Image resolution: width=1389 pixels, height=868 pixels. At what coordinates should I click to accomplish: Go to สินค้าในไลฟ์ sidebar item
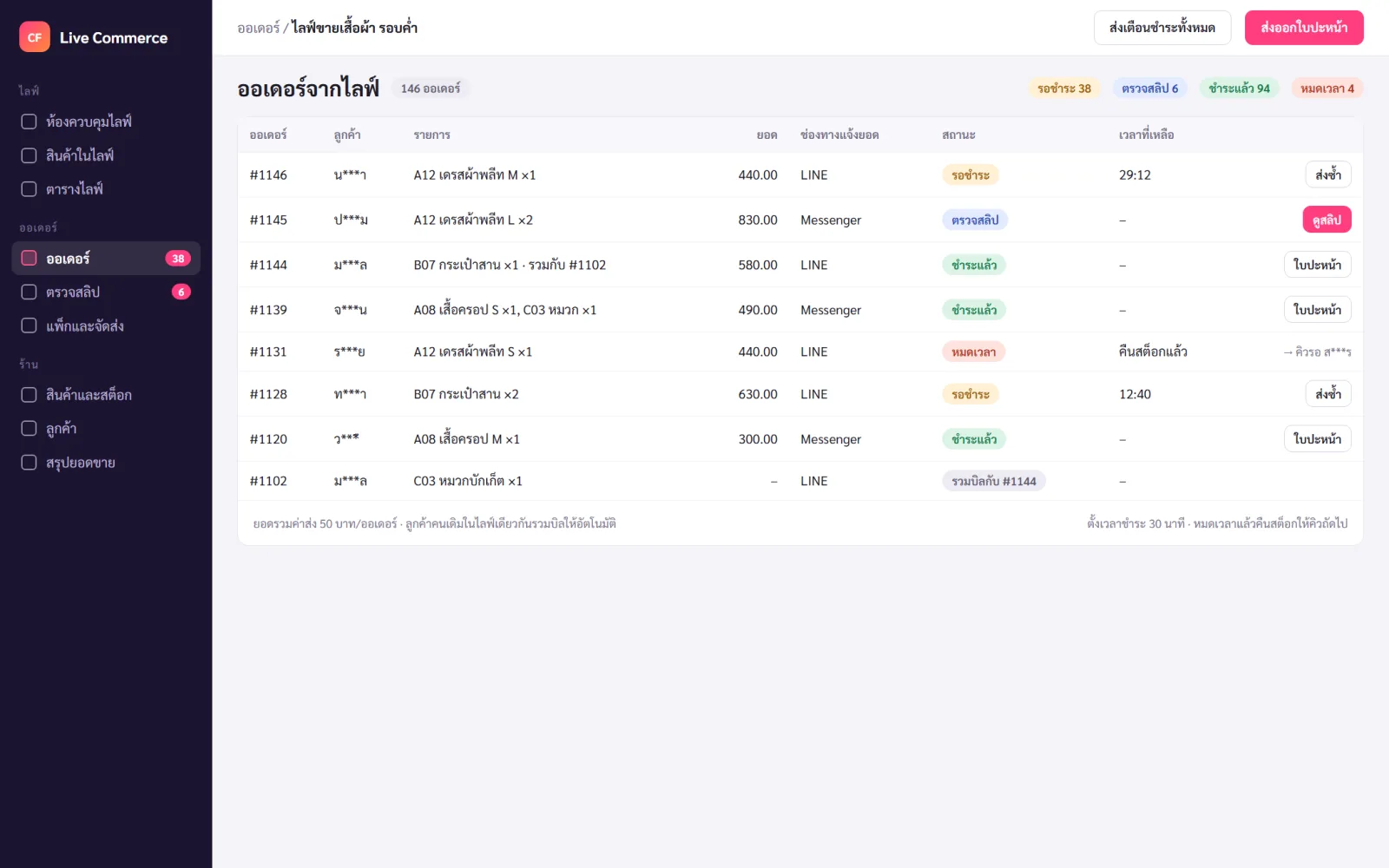(x=106, y=155)
